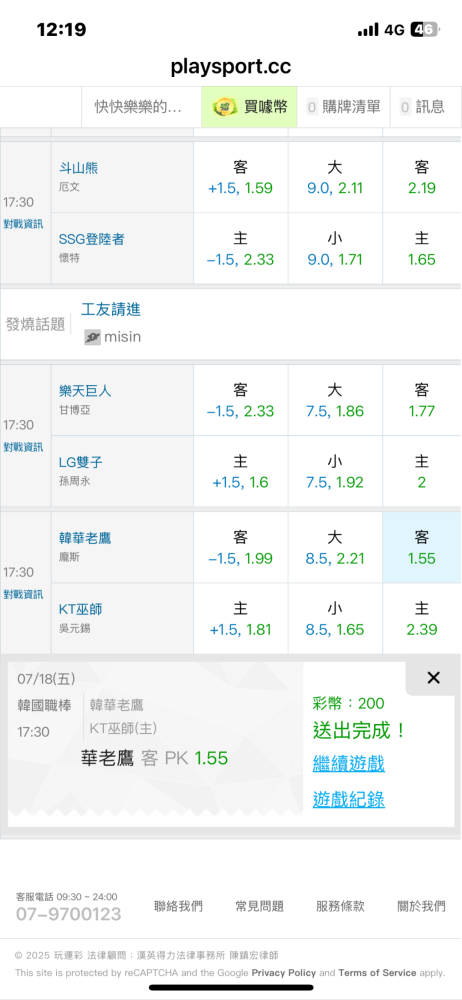Tap the battery indicator icon
Viewport: 462px width, 1000px height.
pos(424,29)
